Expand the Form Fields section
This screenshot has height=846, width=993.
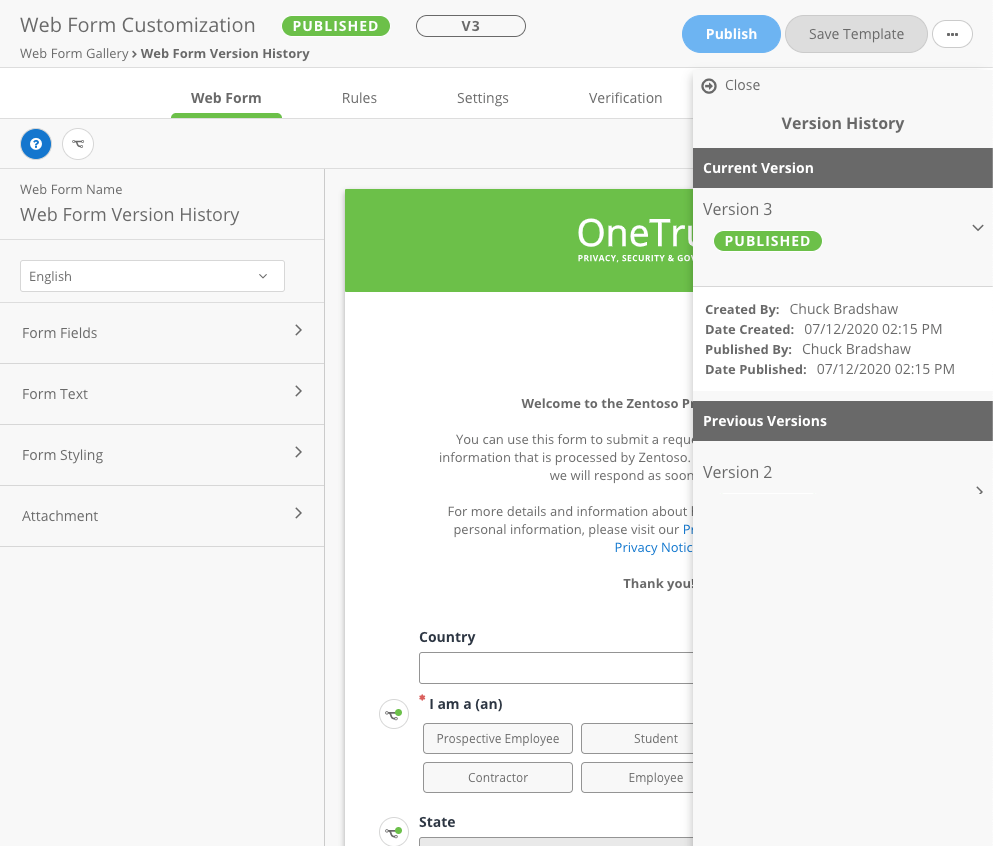162,332
